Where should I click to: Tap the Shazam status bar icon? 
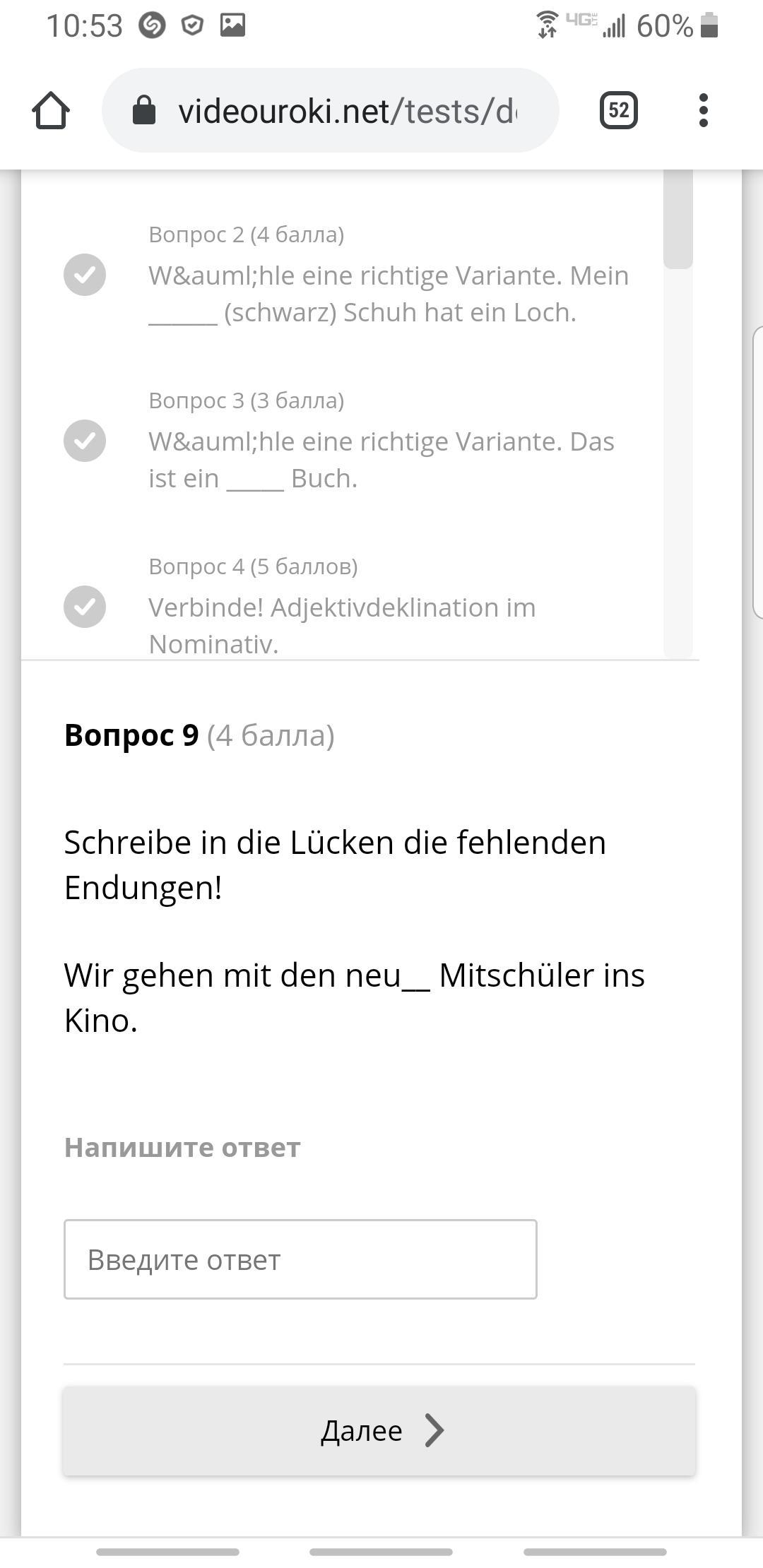(151, 26)
